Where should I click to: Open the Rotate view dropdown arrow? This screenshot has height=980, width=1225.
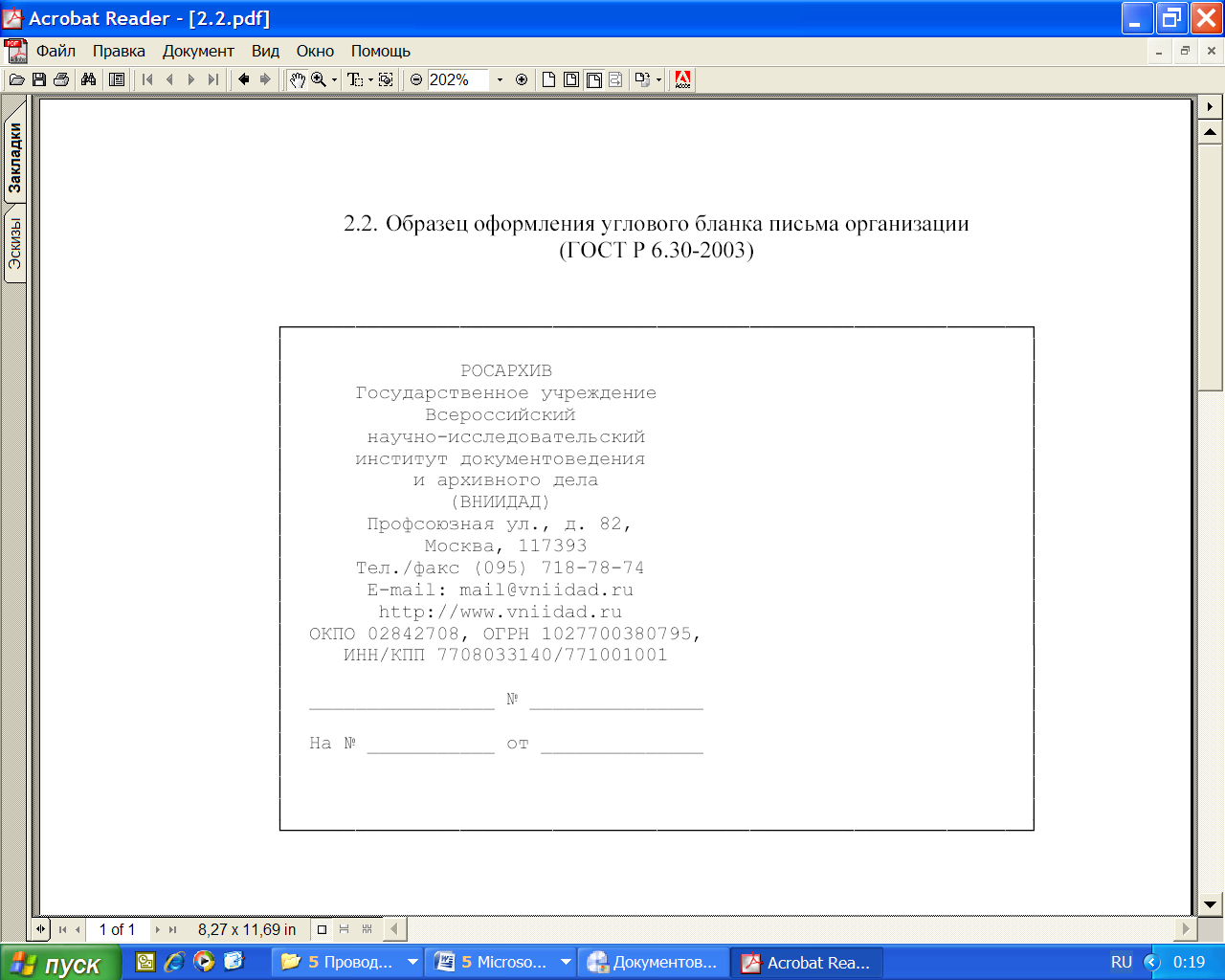659,80
